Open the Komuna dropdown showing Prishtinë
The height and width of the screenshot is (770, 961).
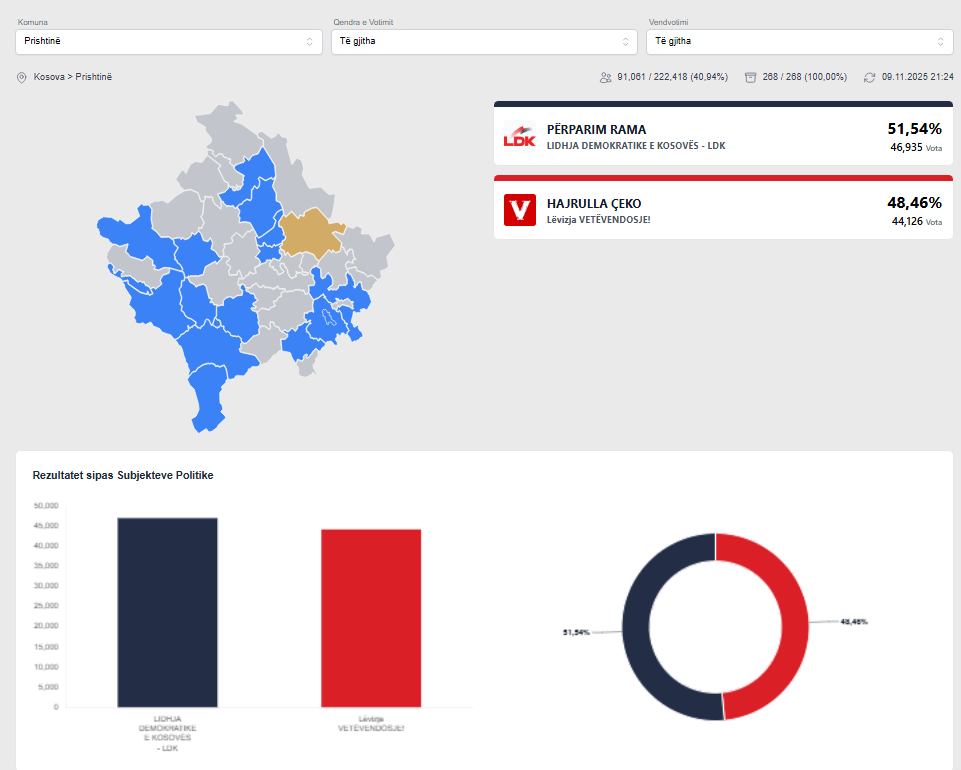point(169,42)
